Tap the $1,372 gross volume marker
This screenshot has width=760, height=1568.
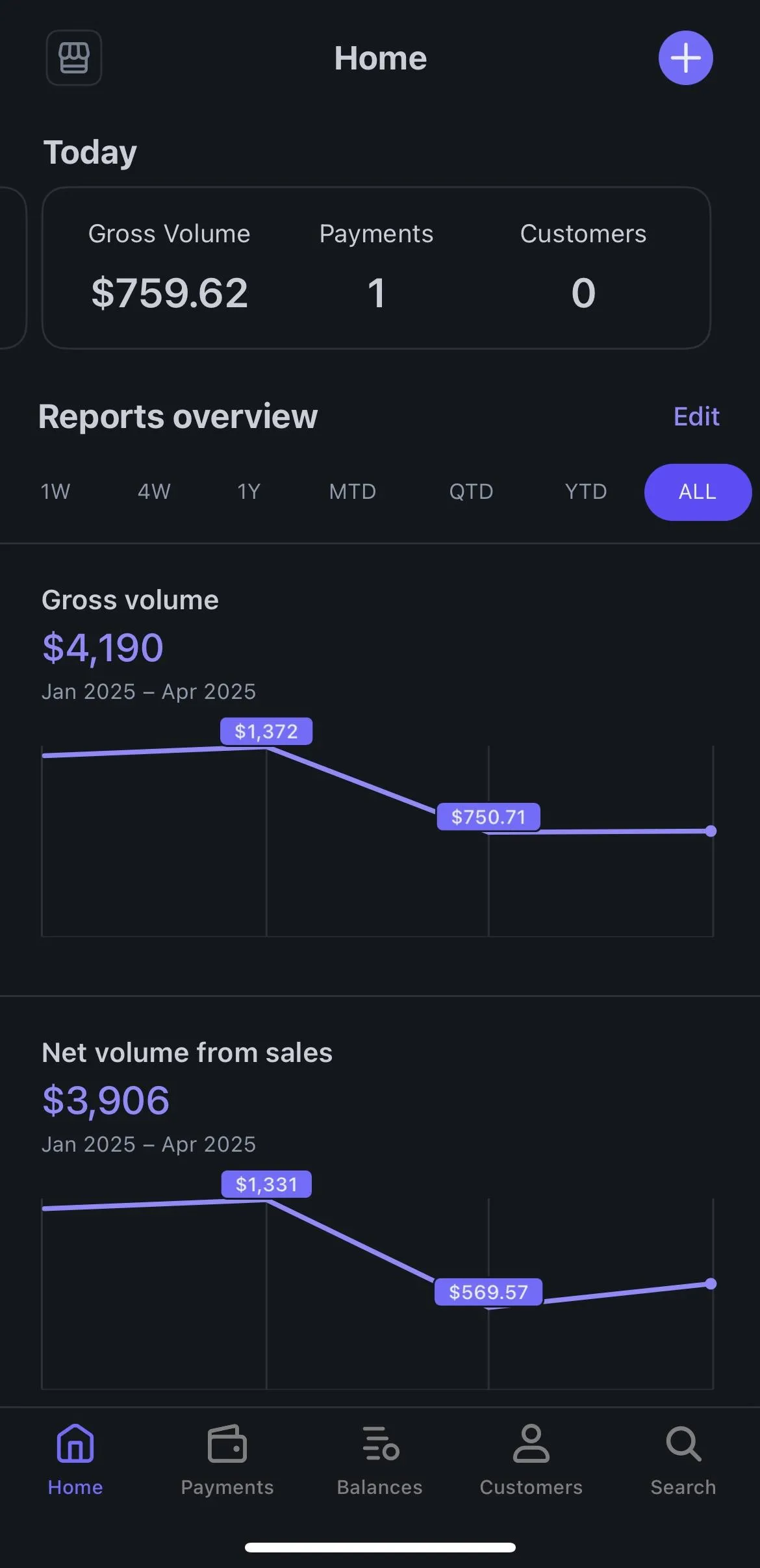266,731
